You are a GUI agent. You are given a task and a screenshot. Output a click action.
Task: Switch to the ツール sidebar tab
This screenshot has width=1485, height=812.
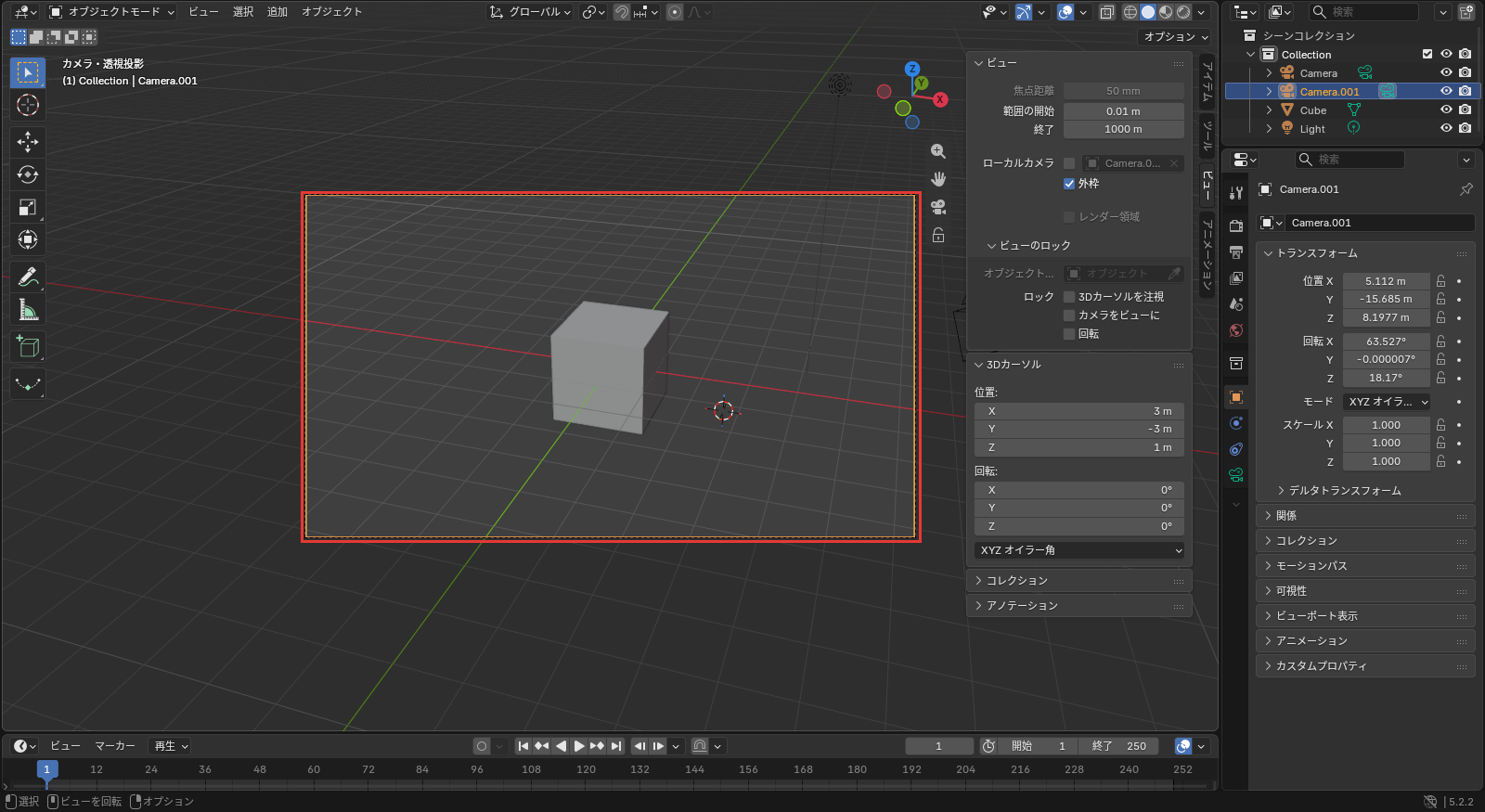1207,136
